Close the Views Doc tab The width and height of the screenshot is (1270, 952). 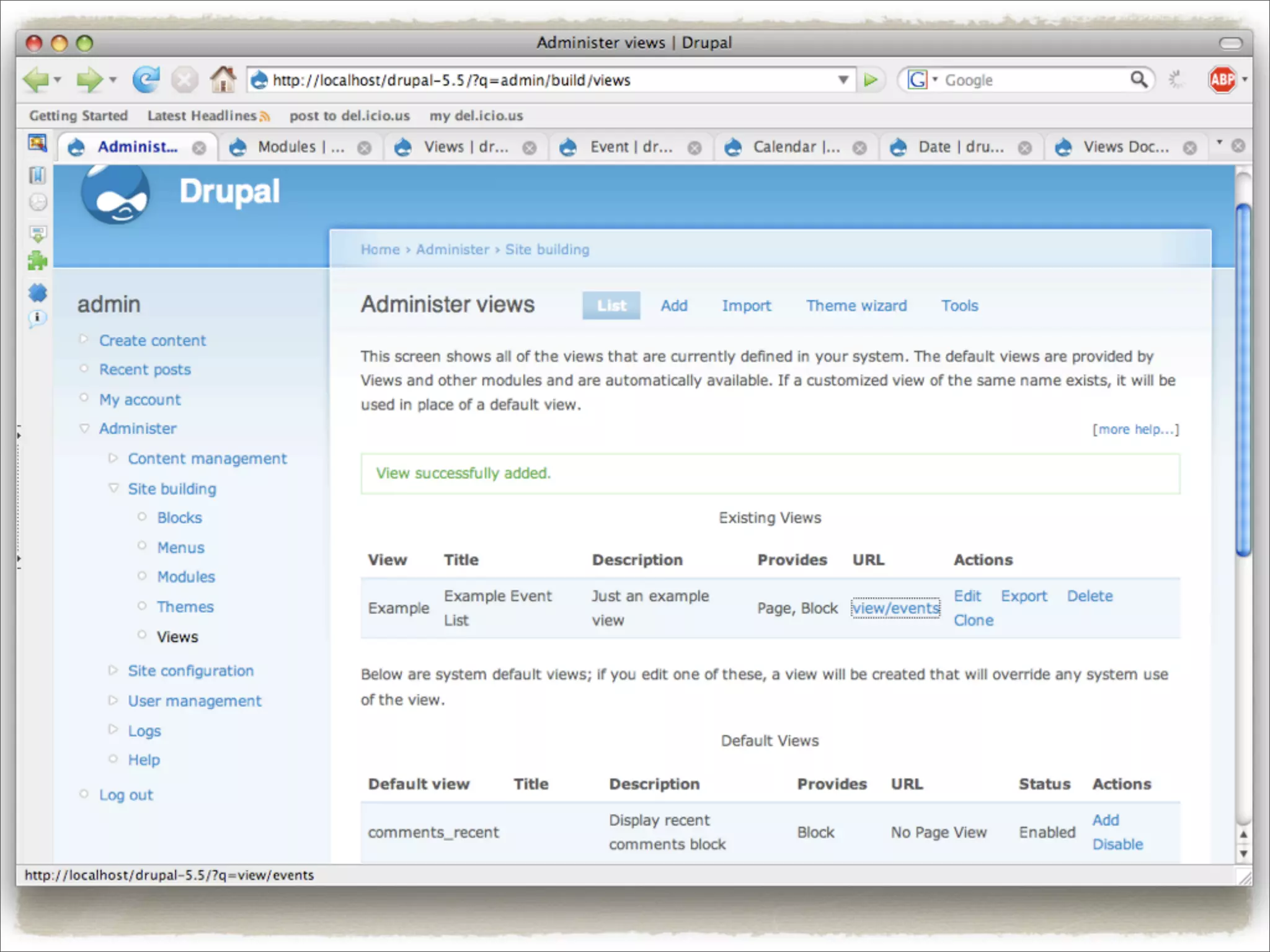coord(1190,148)
